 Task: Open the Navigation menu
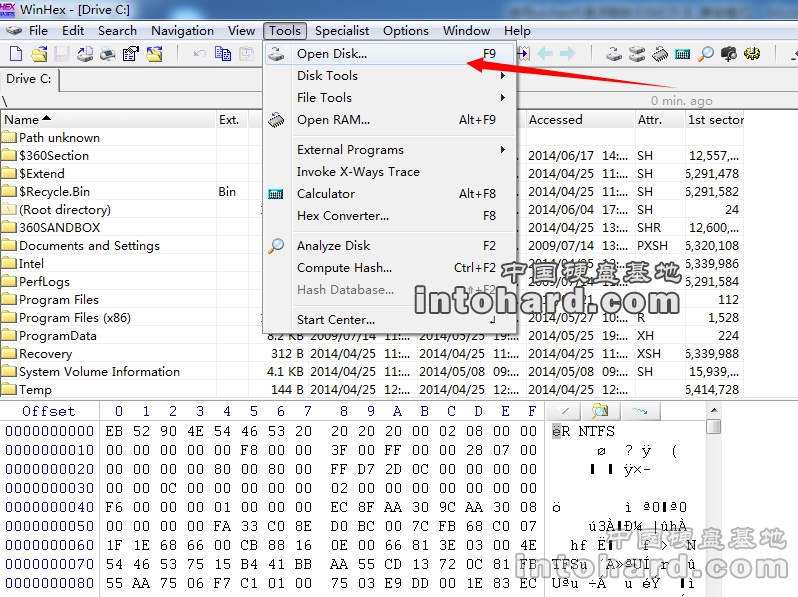(x=182, y=31)
